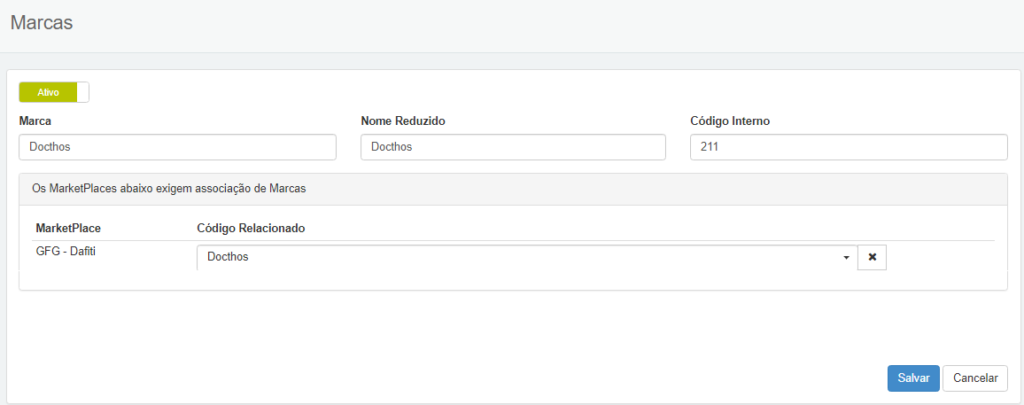The height and width of the screenshot is (405, 1024).
Task: Click the caret arrow of the Docthos dropdown
Action: pos(846,258)
